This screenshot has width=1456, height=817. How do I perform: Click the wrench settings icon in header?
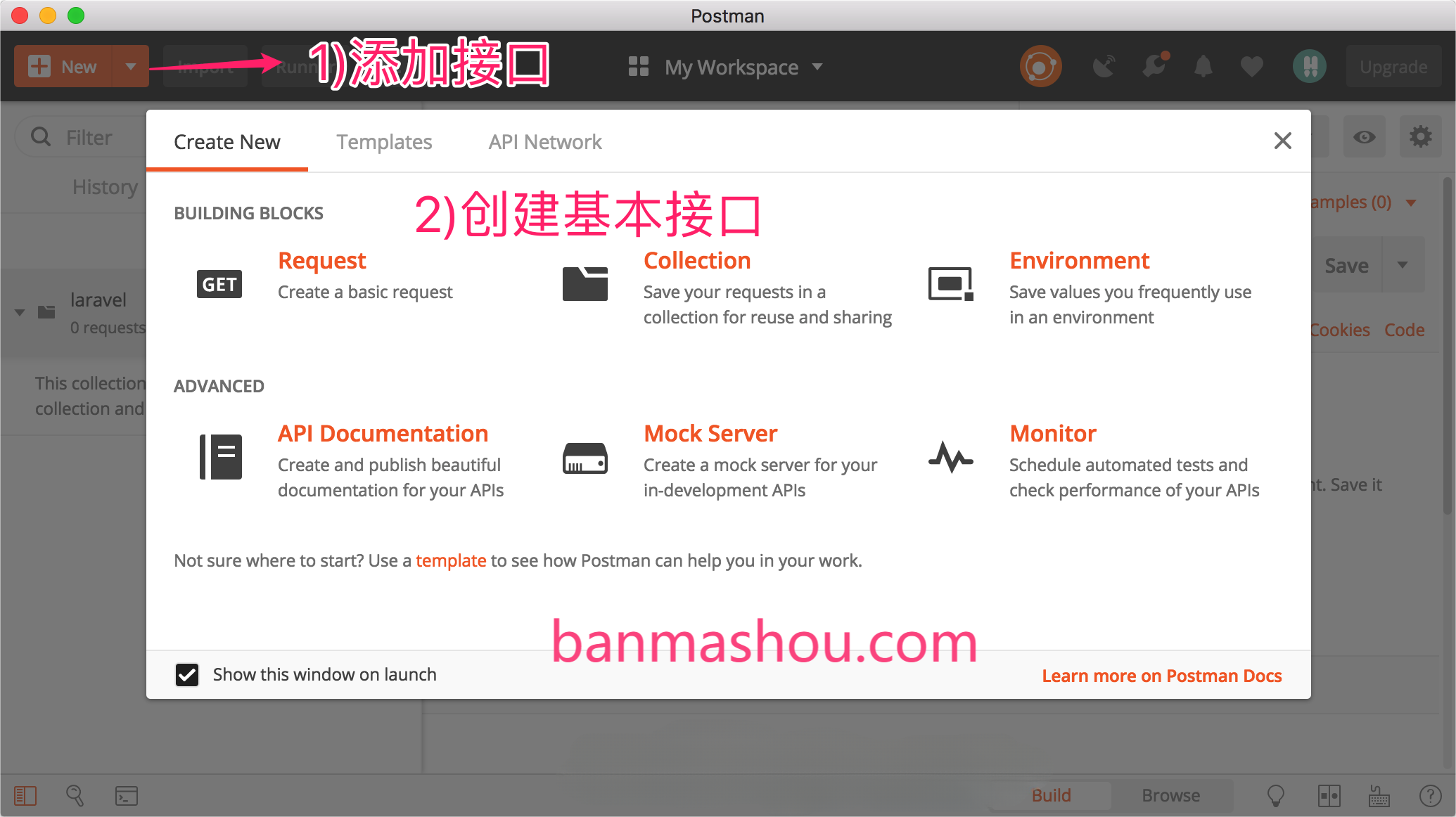1154,67
